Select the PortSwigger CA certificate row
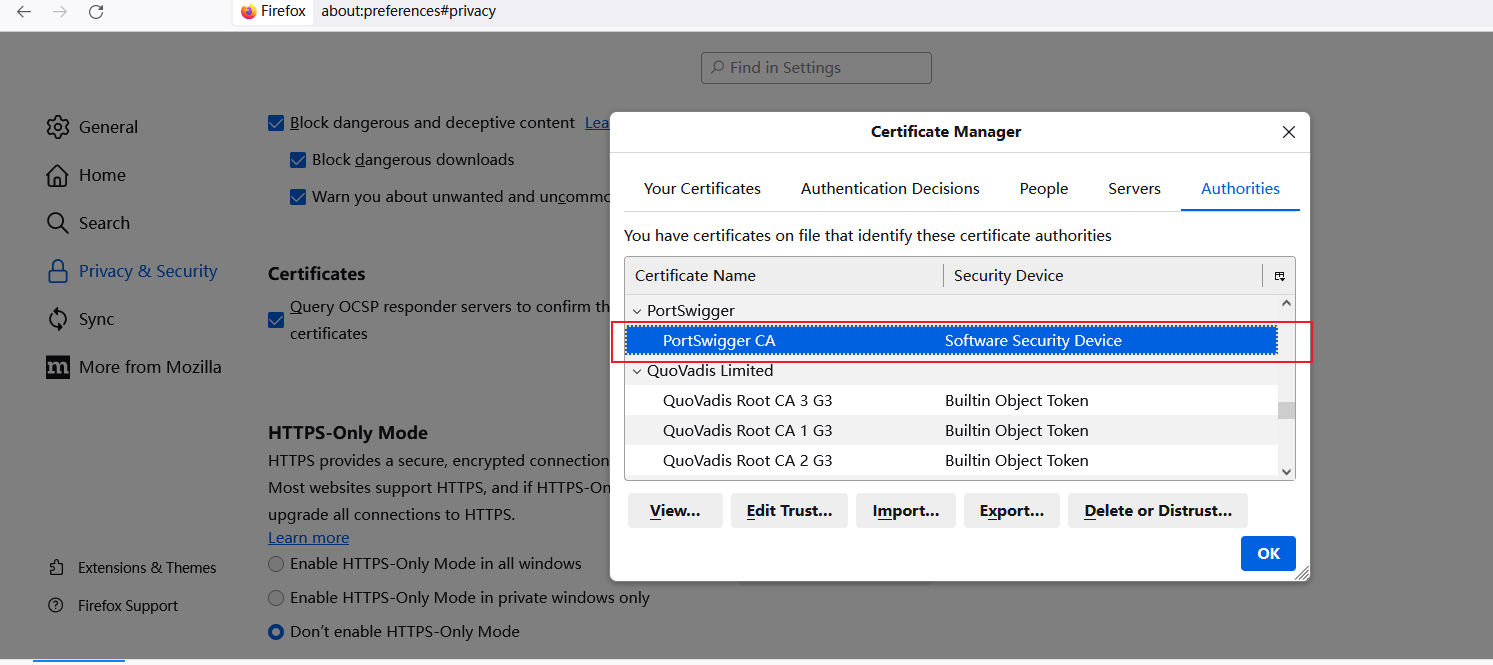1493x665 pixels. click(x=951, y=341)
